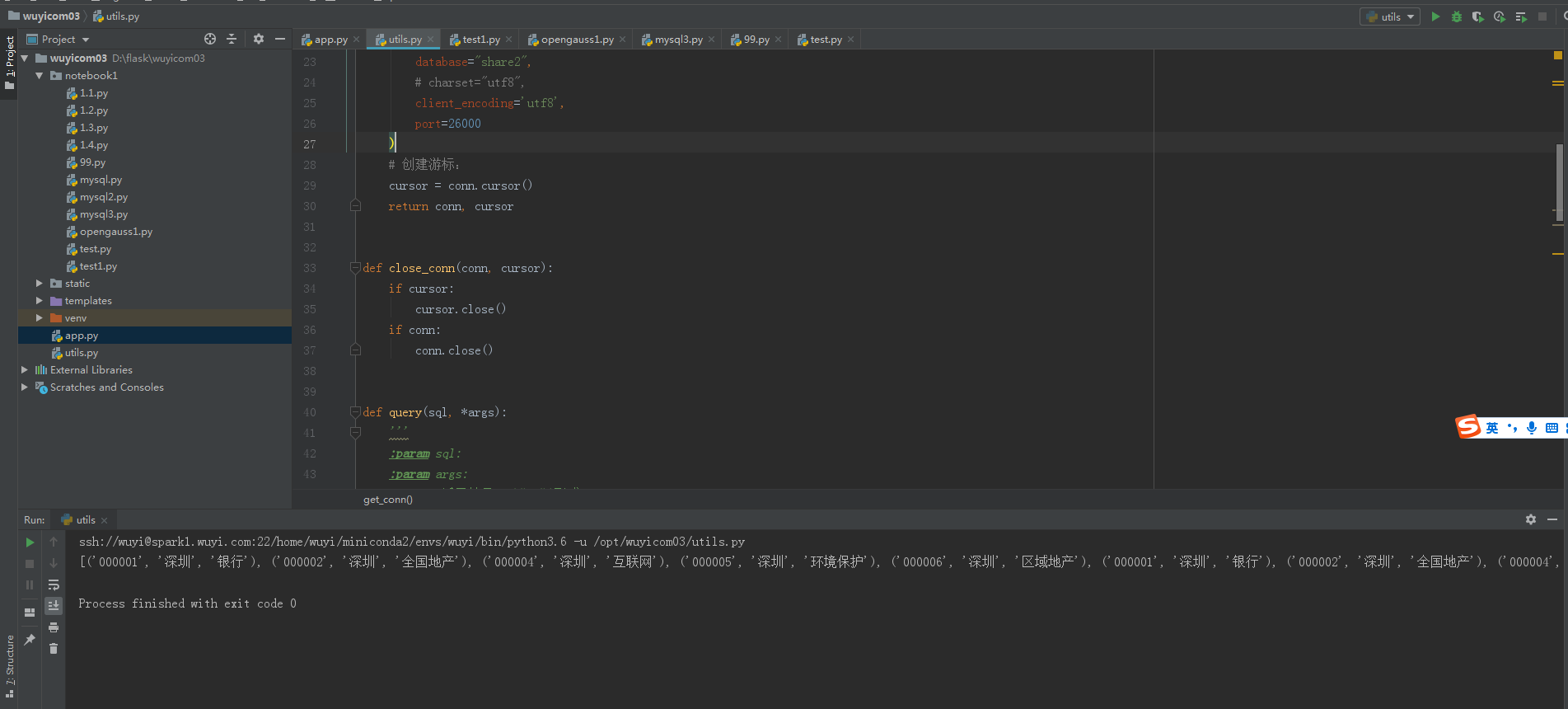1568x709 pixels.
Task: Select mysql3.py in the project tree
Action: coord(103,214)
